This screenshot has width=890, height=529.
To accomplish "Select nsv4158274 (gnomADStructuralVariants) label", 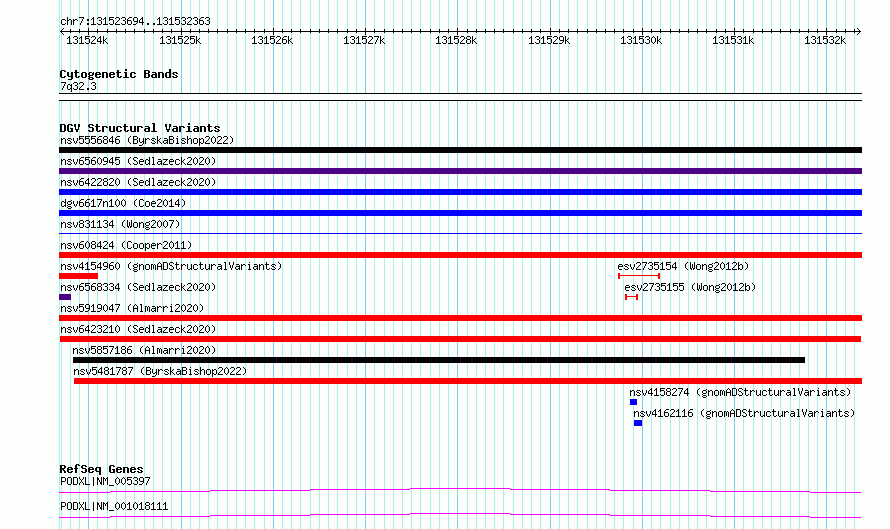I will pos(740,392).
